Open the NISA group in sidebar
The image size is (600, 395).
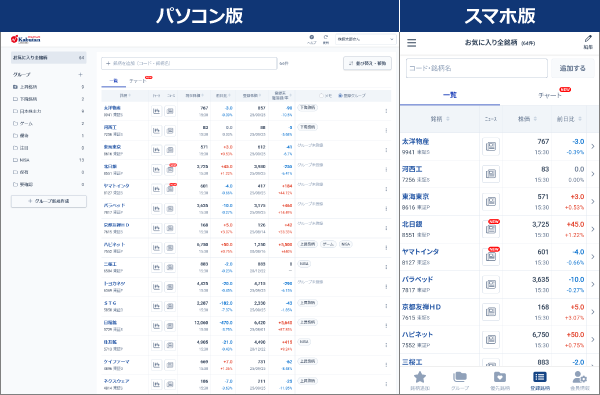(x=49, y=160)
